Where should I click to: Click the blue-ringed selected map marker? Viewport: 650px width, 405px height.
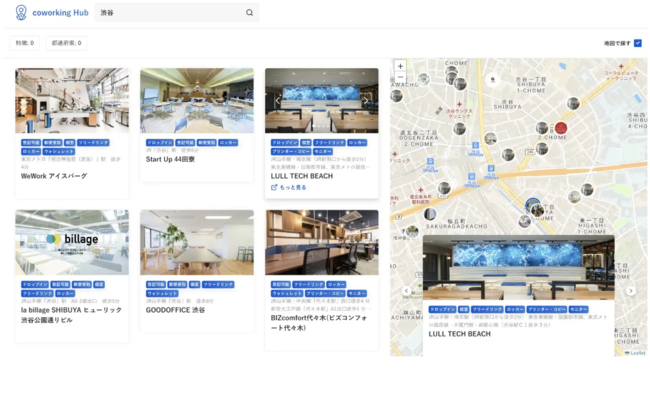533,204
